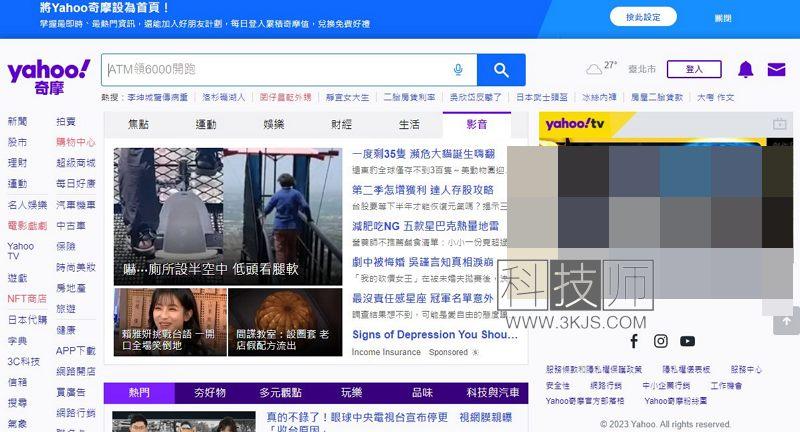
Task: Open Yahoo YouTube icon
Action: click(x=687, y=341)
